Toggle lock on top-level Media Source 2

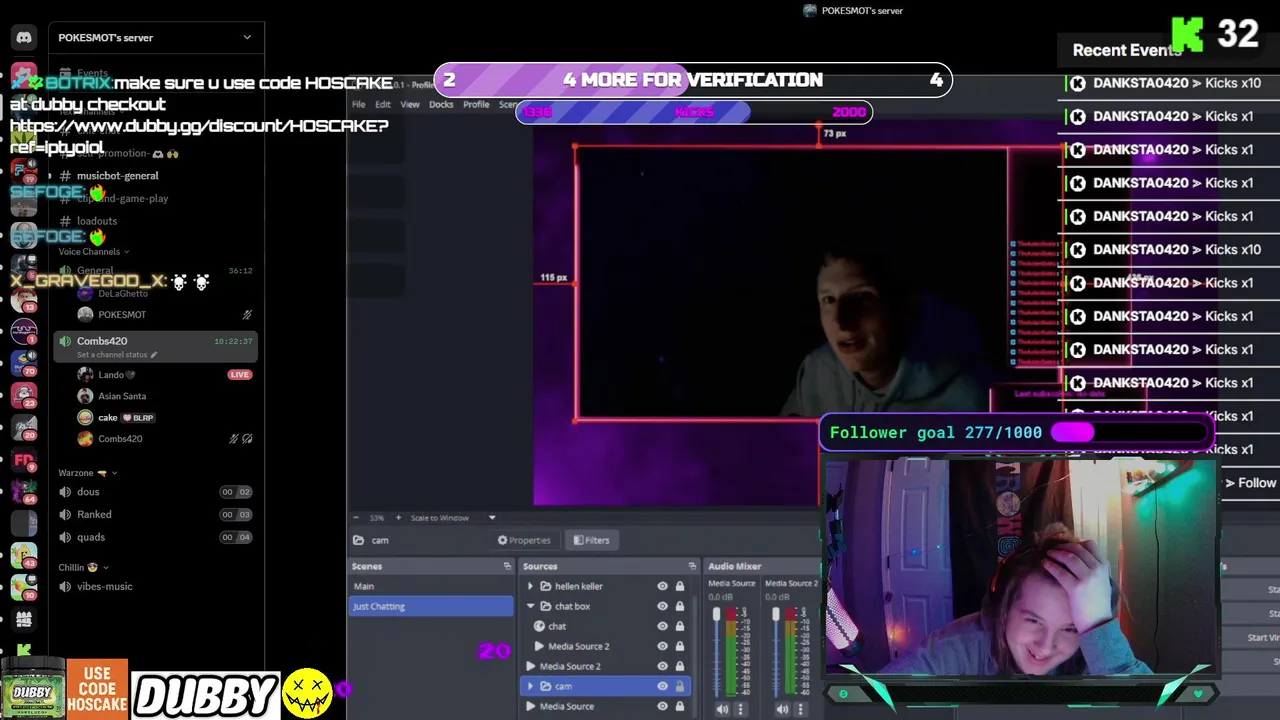[680, 666]
